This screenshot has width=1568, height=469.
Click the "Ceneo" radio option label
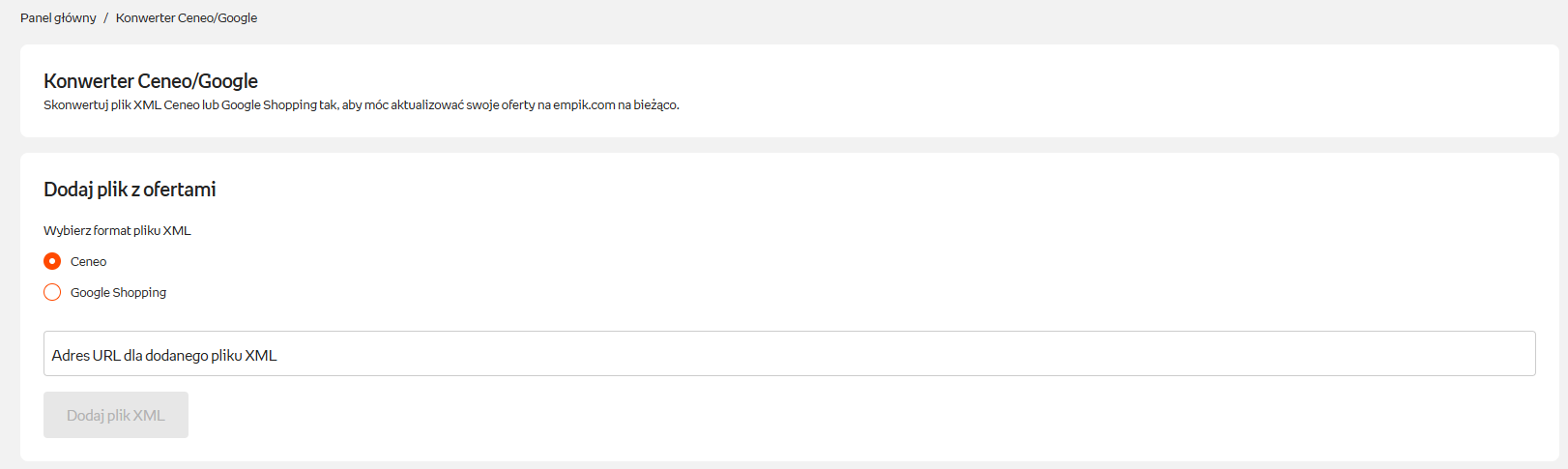(x=88, y=262)
